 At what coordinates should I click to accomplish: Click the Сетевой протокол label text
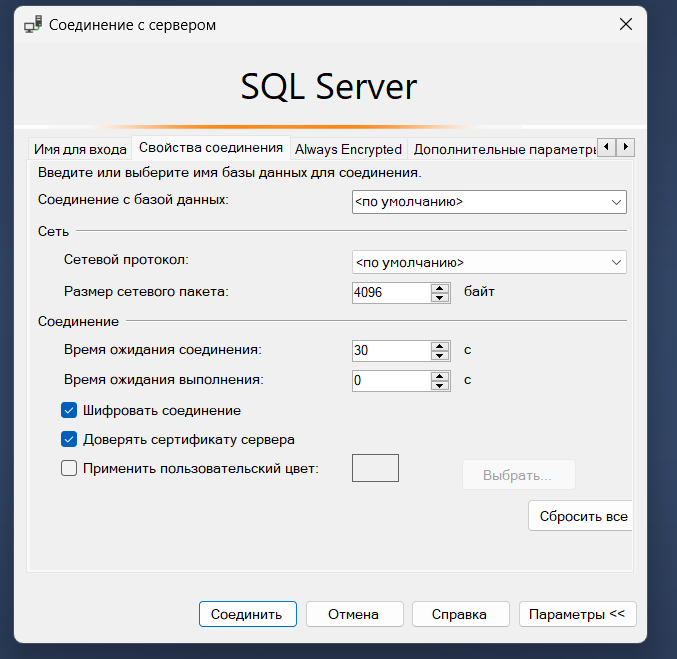point(126,260)
